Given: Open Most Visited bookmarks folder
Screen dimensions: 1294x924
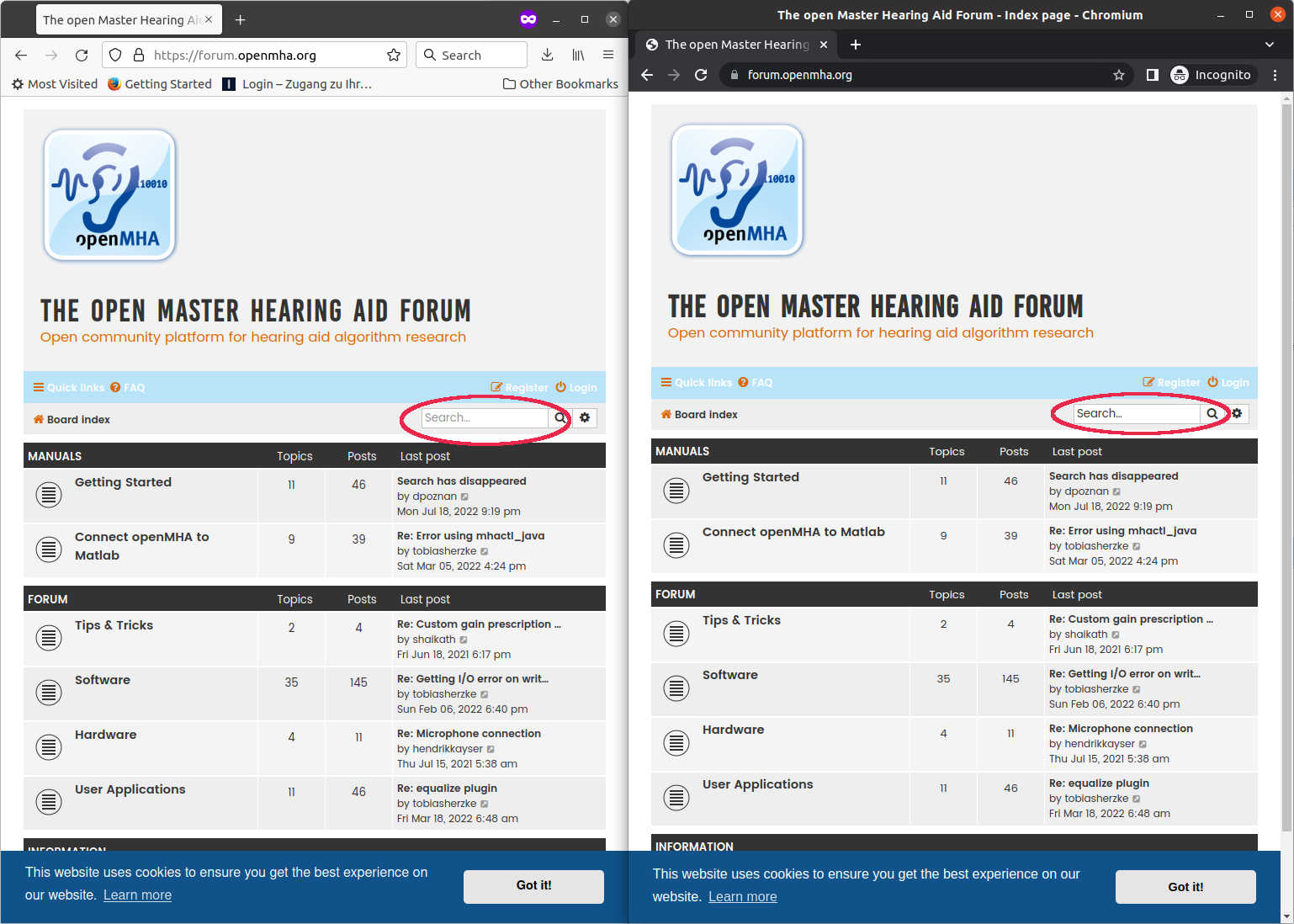Looking at the screenshot, I should pyautogui.click(x=55, y=84).
